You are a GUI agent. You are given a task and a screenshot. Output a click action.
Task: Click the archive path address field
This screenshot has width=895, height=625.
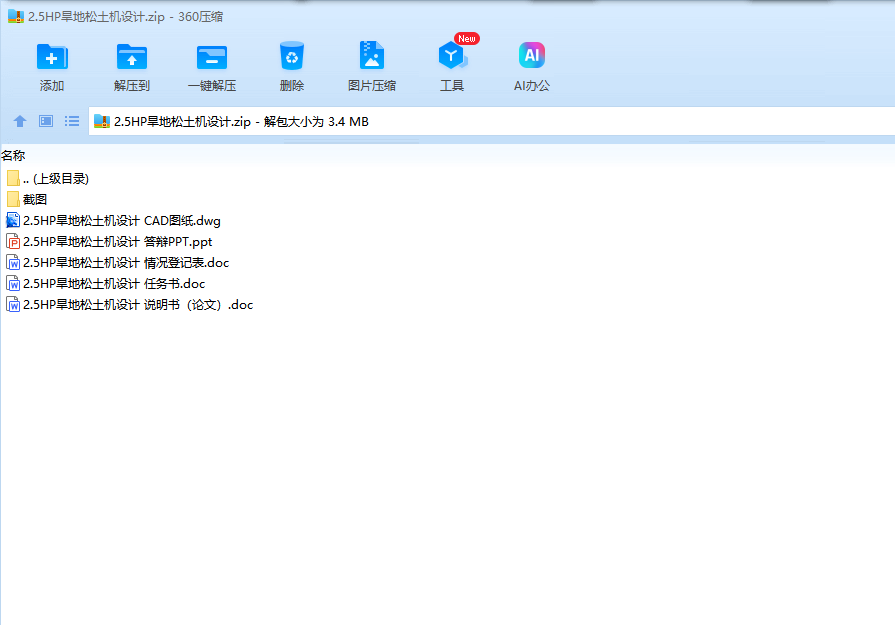491,121
